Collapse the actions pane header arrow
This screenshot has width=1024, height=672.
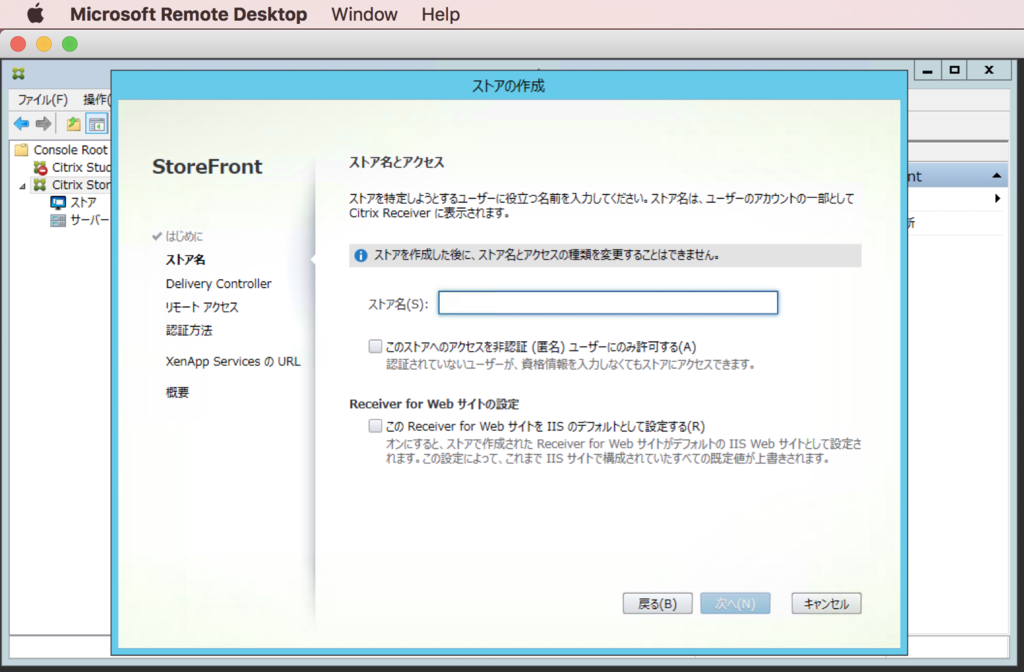(996, 176)
